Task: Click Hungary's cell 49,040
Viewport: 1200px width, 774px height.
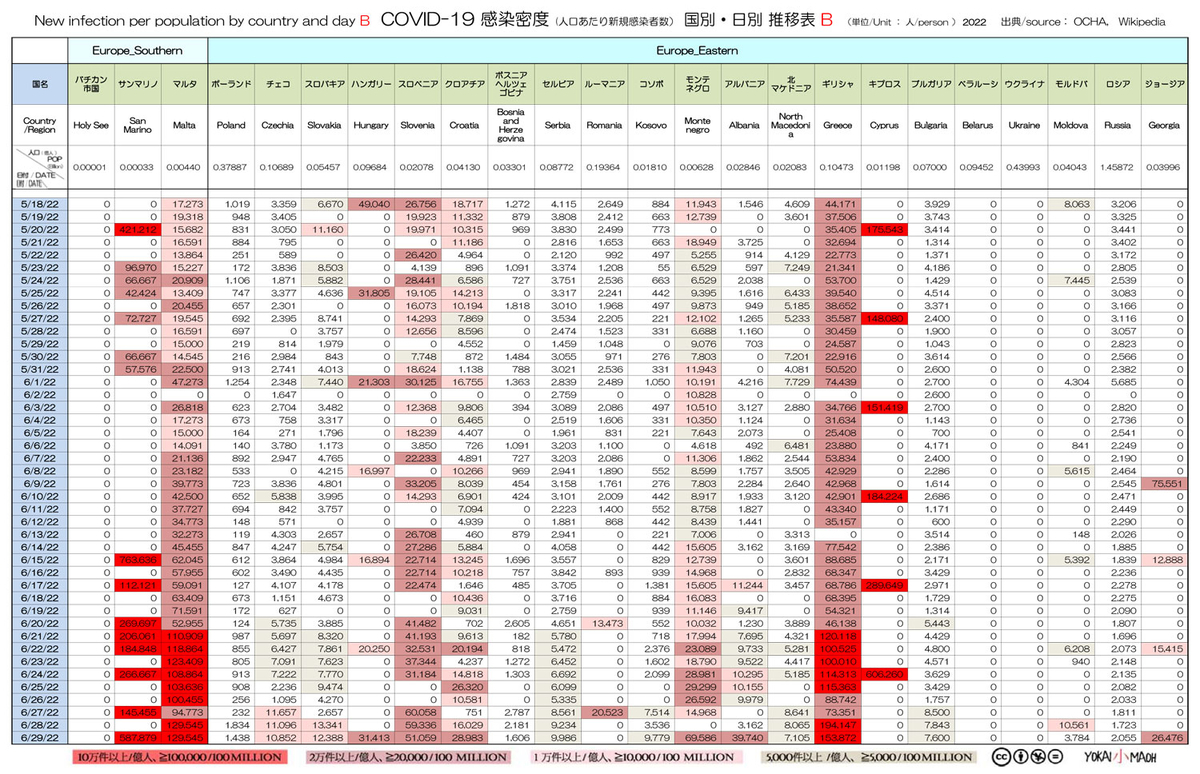Action: (371, 203)
